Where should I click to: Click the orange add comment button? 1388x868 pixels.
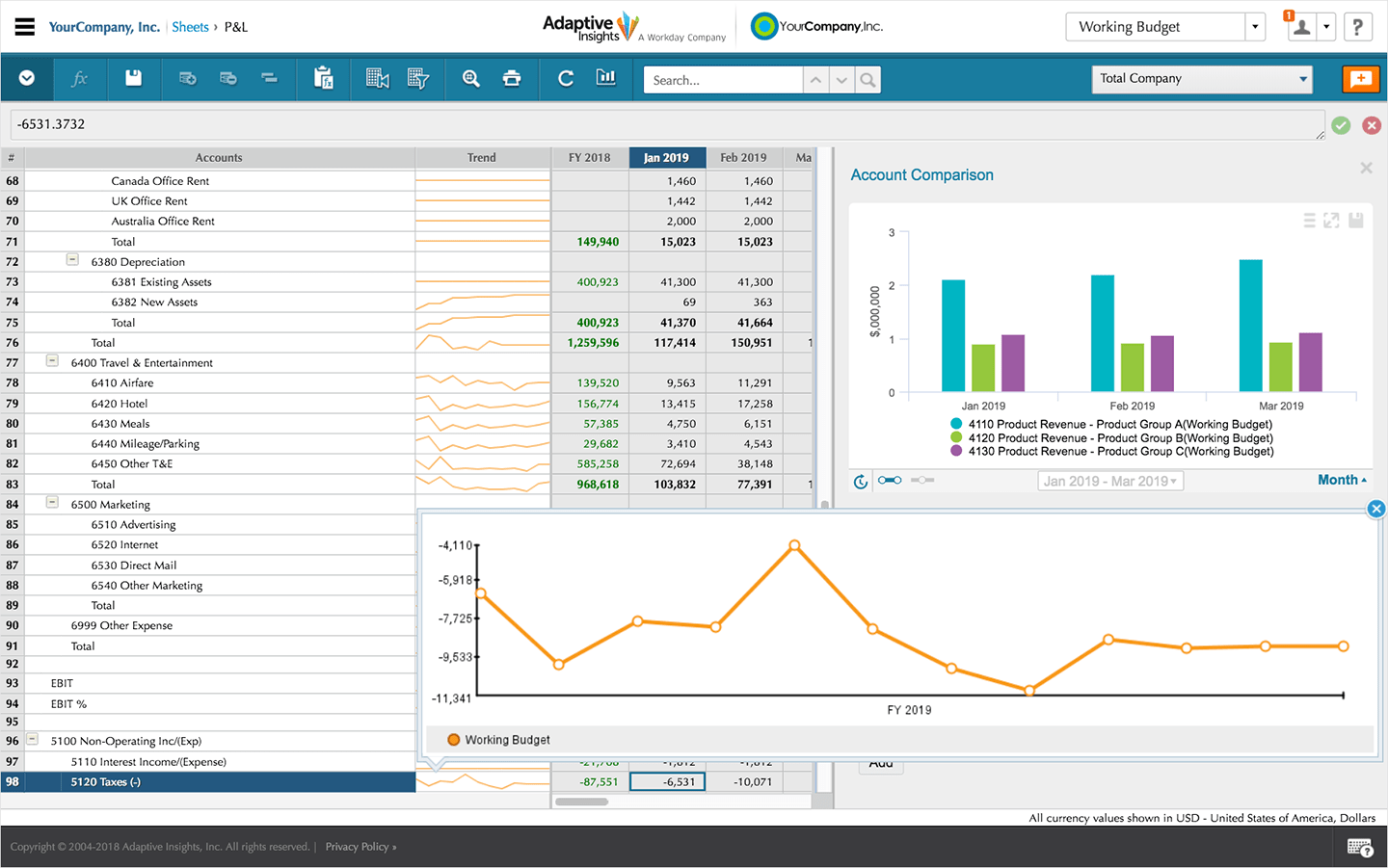coord(1361,79)
